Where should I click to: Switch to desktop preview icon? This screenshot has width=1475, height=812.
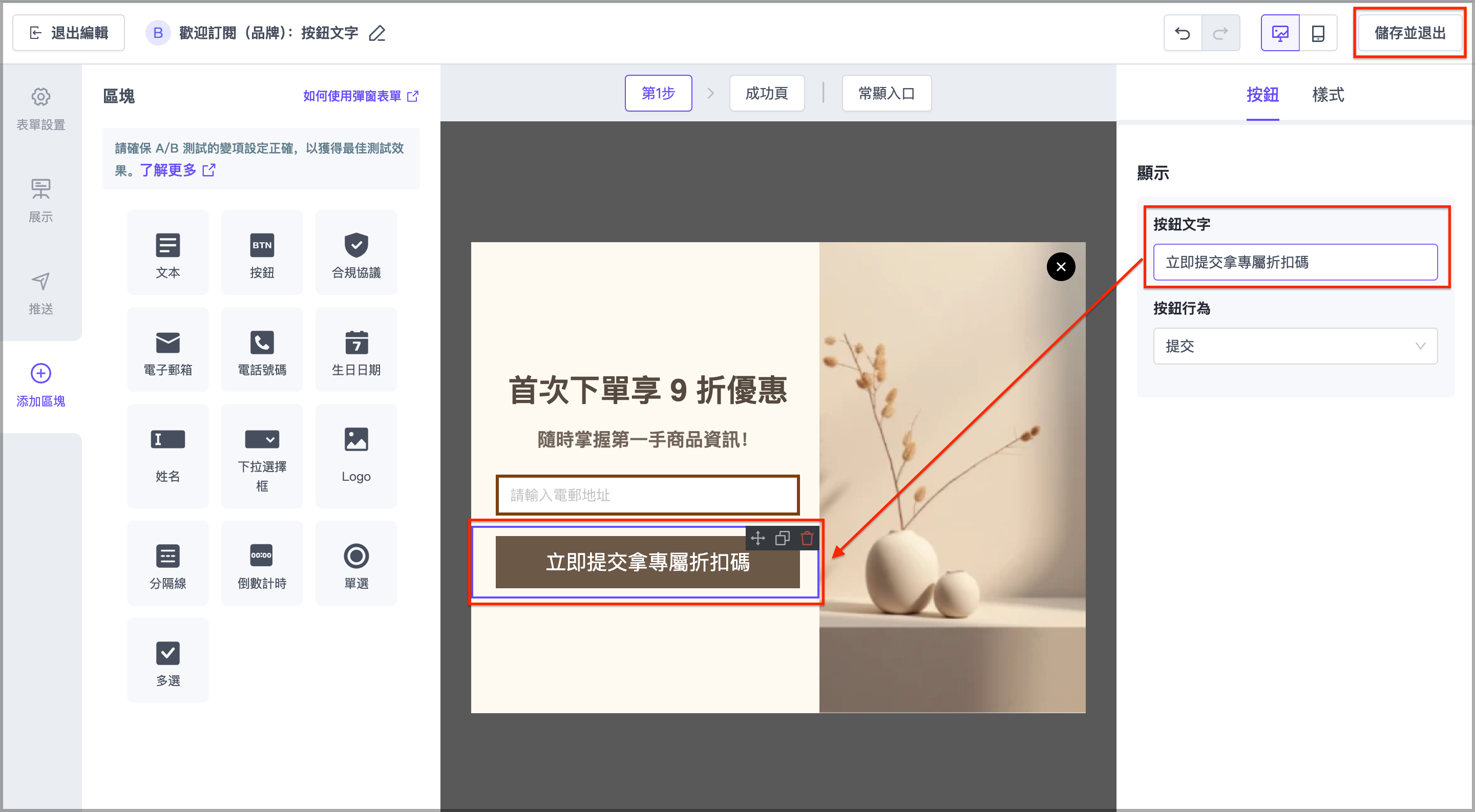tap(1280, 33)
